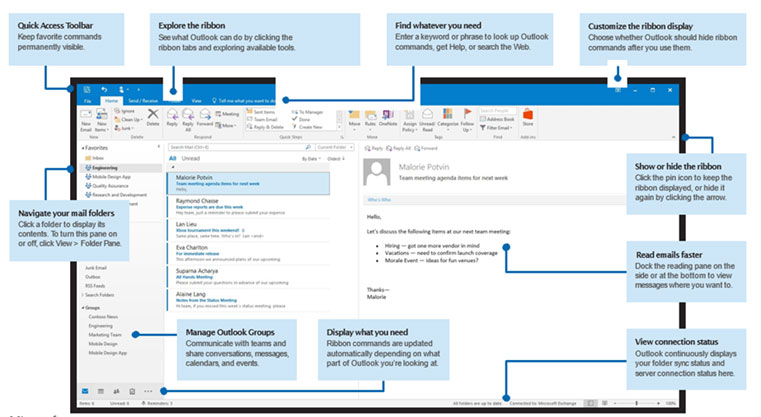Open the email from Raymond Chasse

(x=248, y=206)
